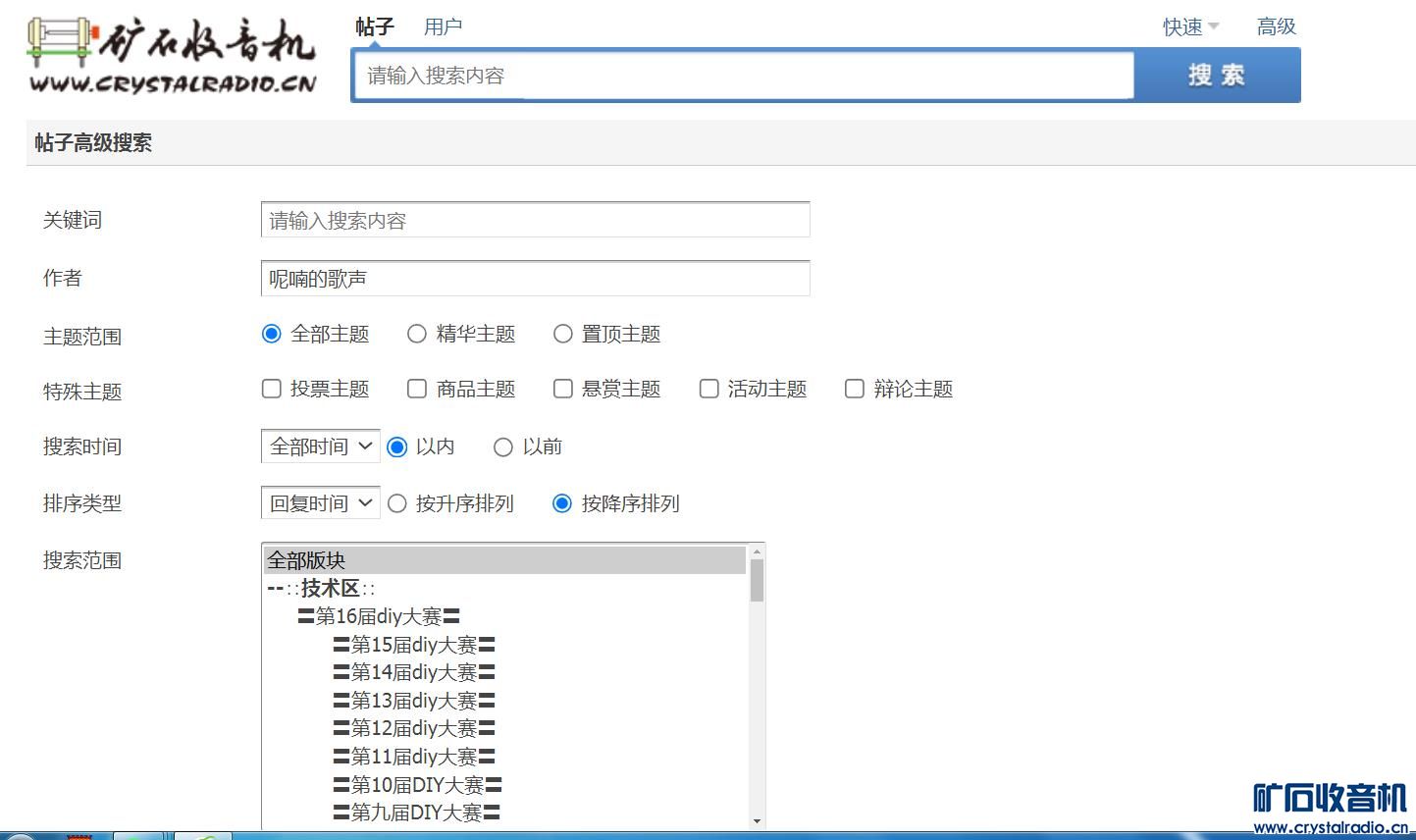Viewport: 1416px width, 840px height.
Task: Click the crystal radio site logo
Action: pyautogui.click(x=172, y=55)
